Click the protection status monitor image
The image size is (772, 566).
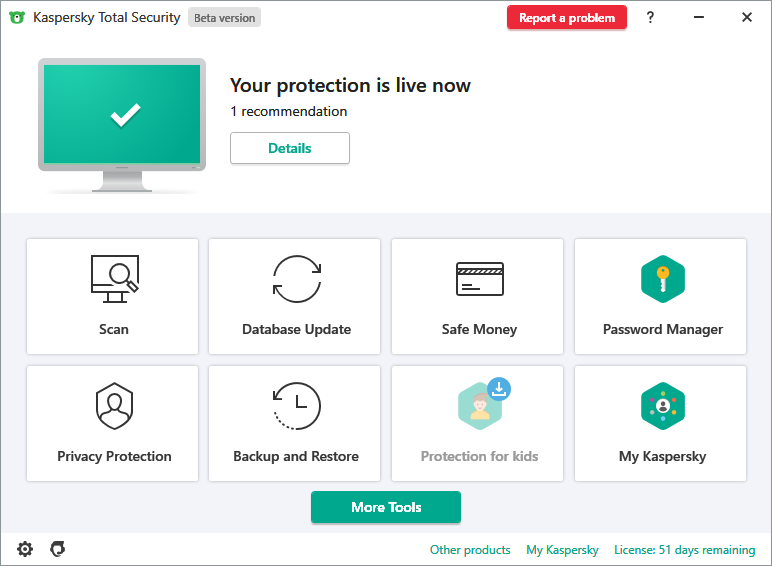[x=124, y=120]
